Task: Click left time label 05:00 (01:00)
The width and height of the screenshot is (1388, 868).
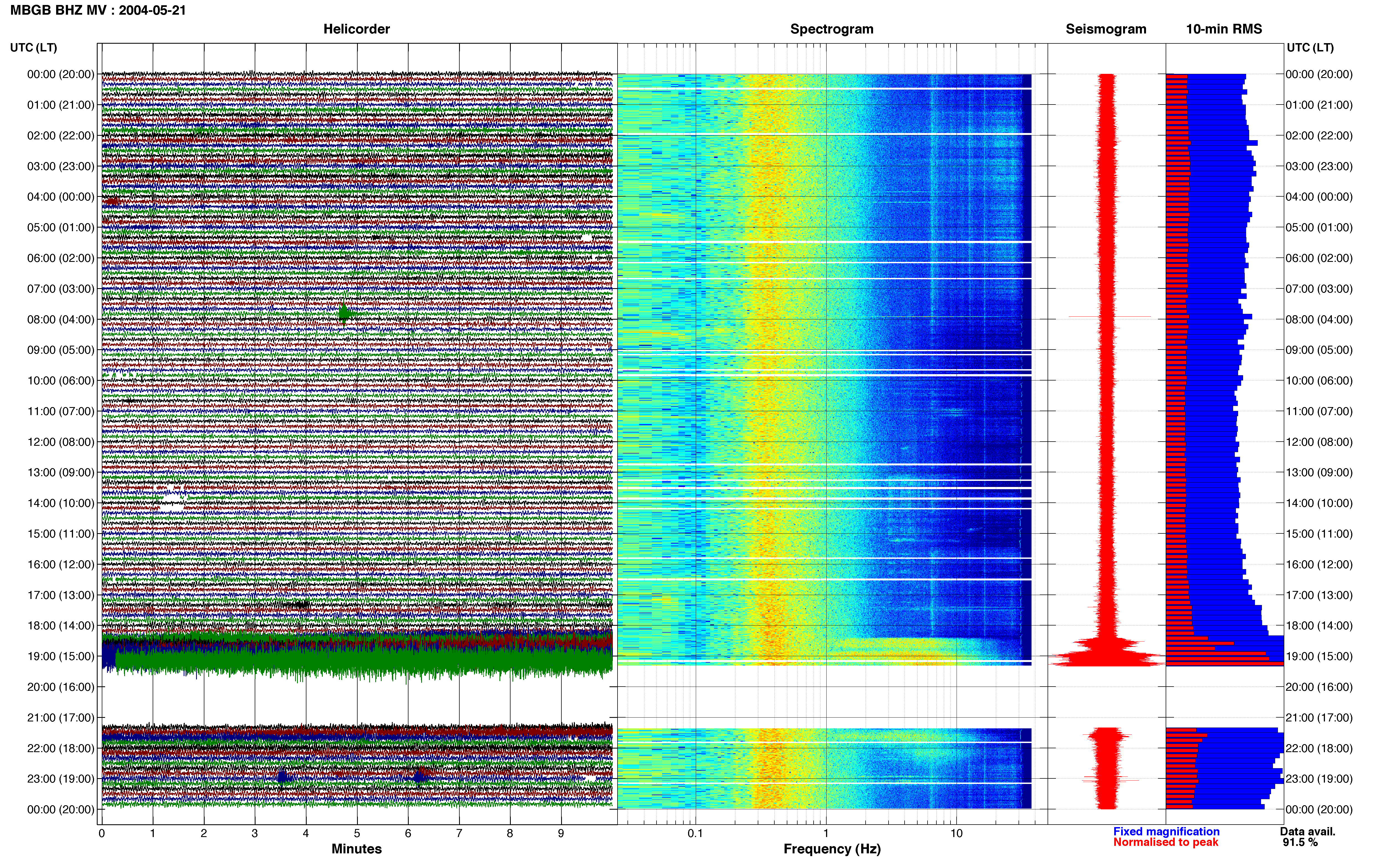Action: click(61, 227)
